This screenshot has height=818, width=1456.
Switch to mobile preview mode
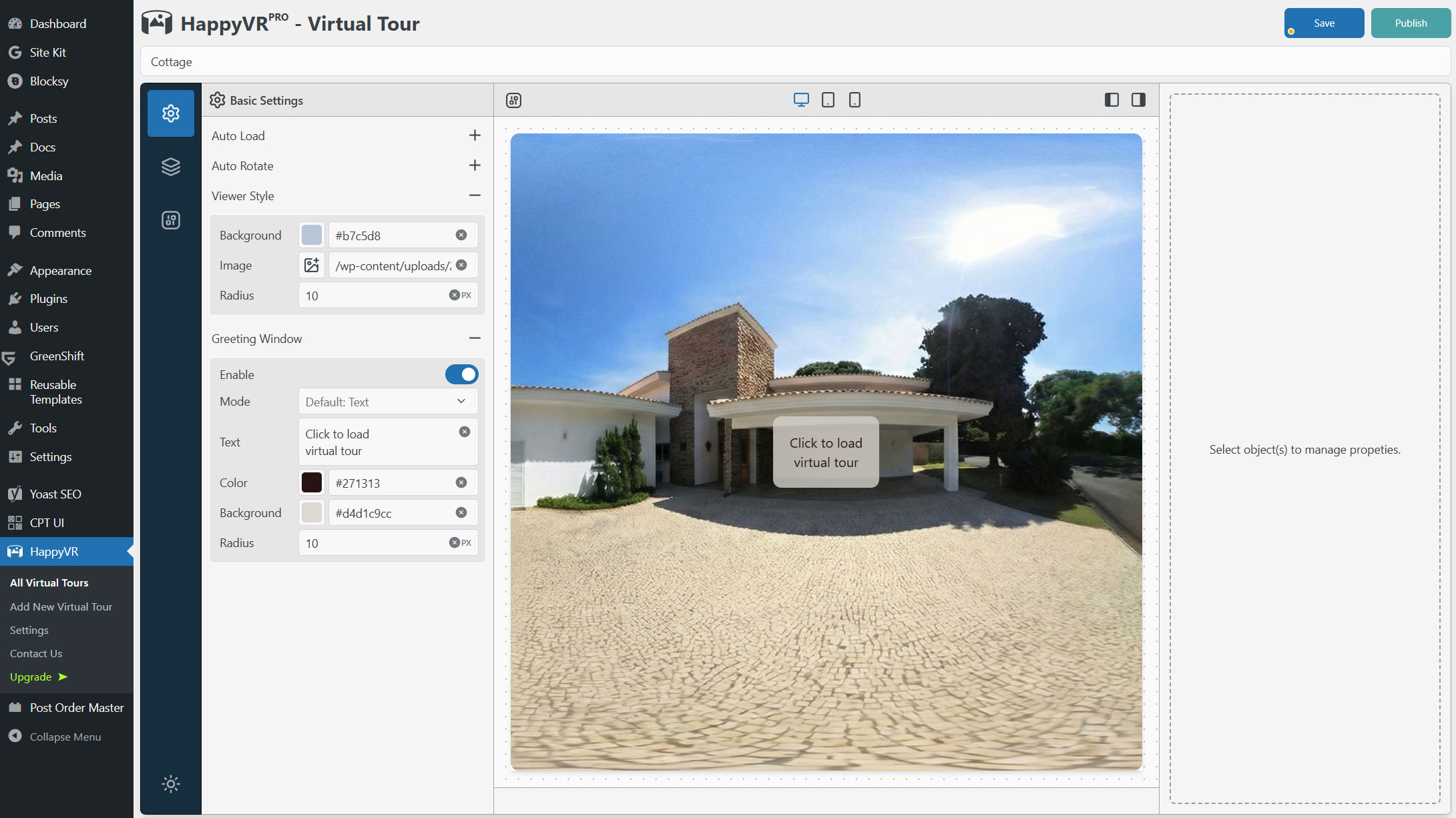(855, 100)
